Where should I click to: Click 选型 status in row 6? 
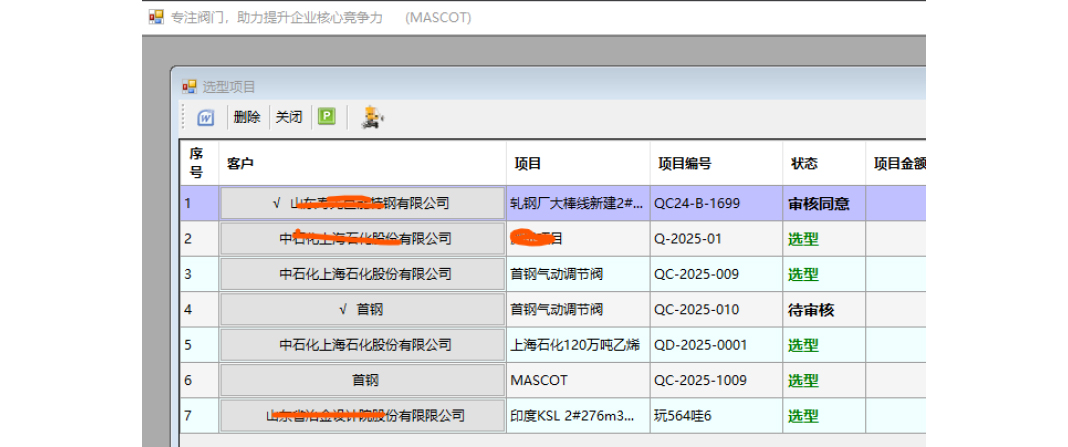pos(824,380)
